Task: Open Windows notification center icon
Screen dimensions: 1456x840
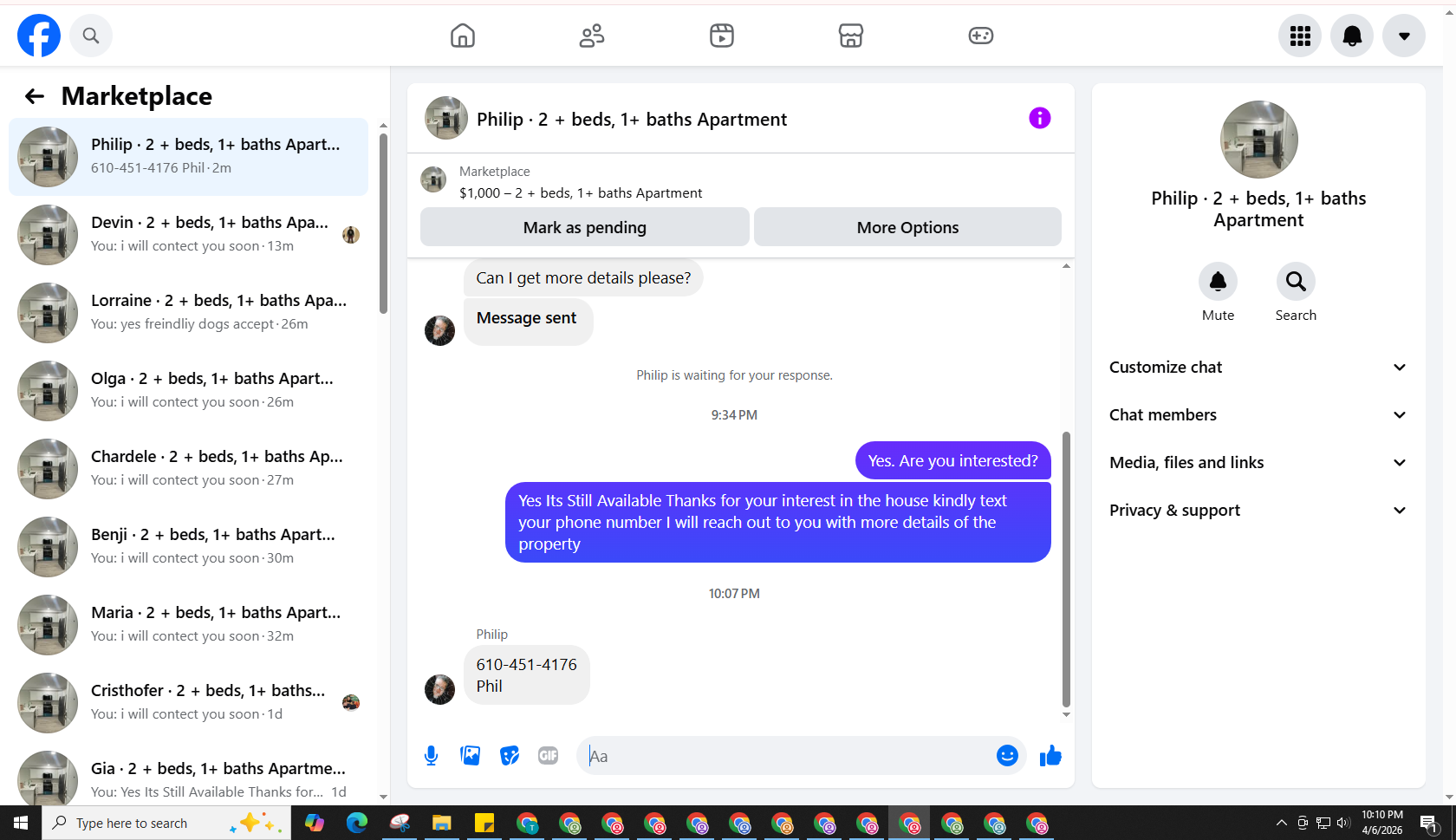Action: [1428, 823]
